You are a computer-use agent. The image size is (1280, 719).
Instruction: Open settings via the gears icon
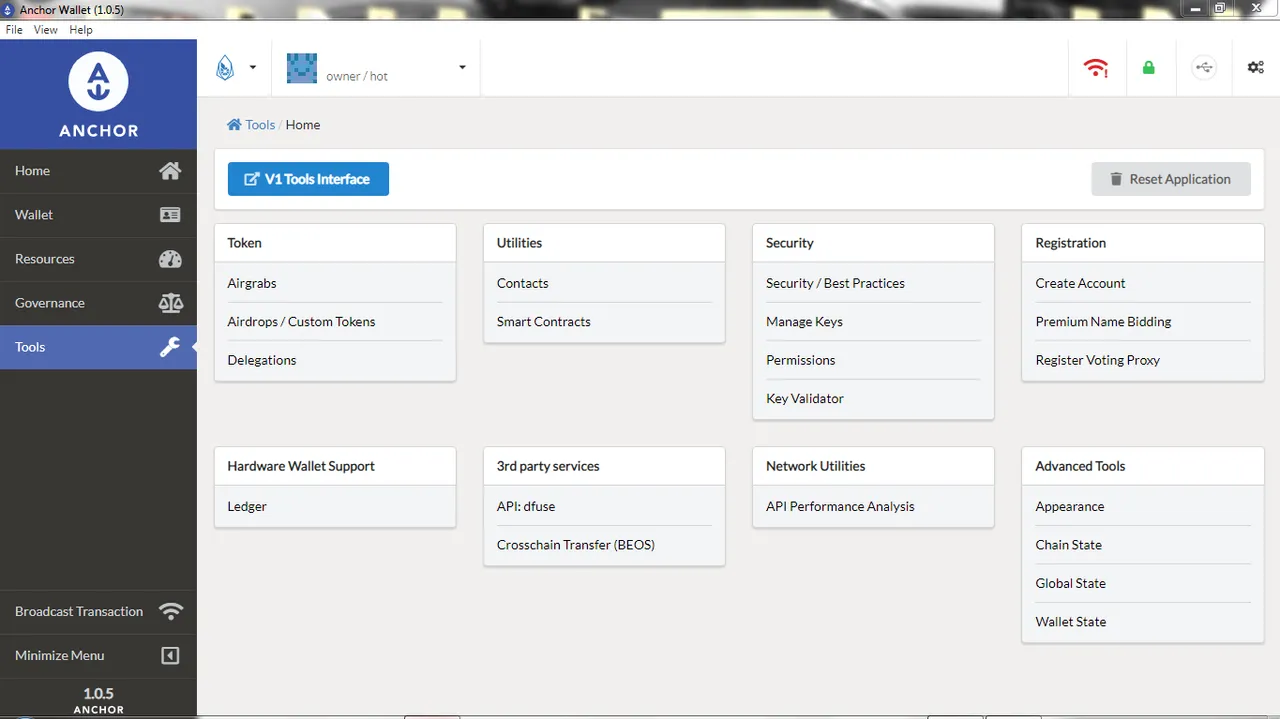tap(1255, 67)
